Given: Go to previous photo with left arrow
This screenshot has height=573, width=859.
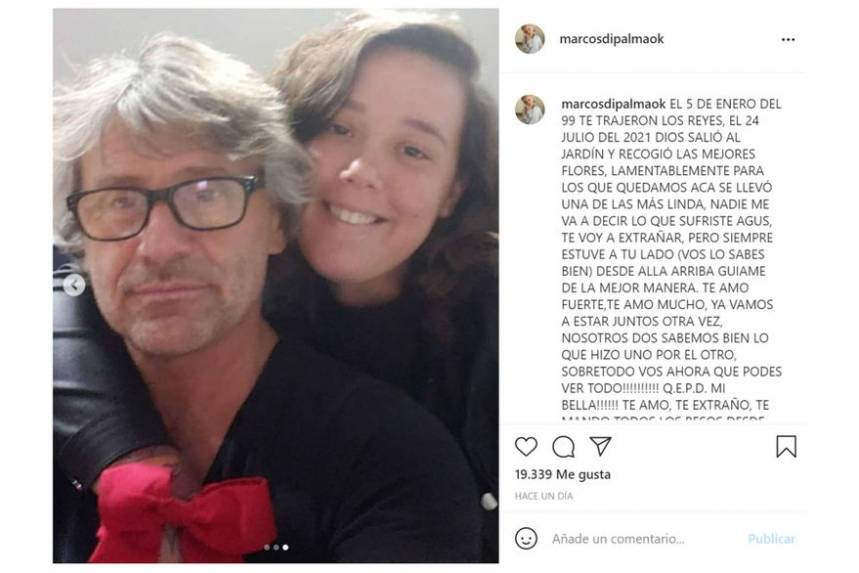Looking at the screenshot, I should pyautogui.click(x=74, y=285).
